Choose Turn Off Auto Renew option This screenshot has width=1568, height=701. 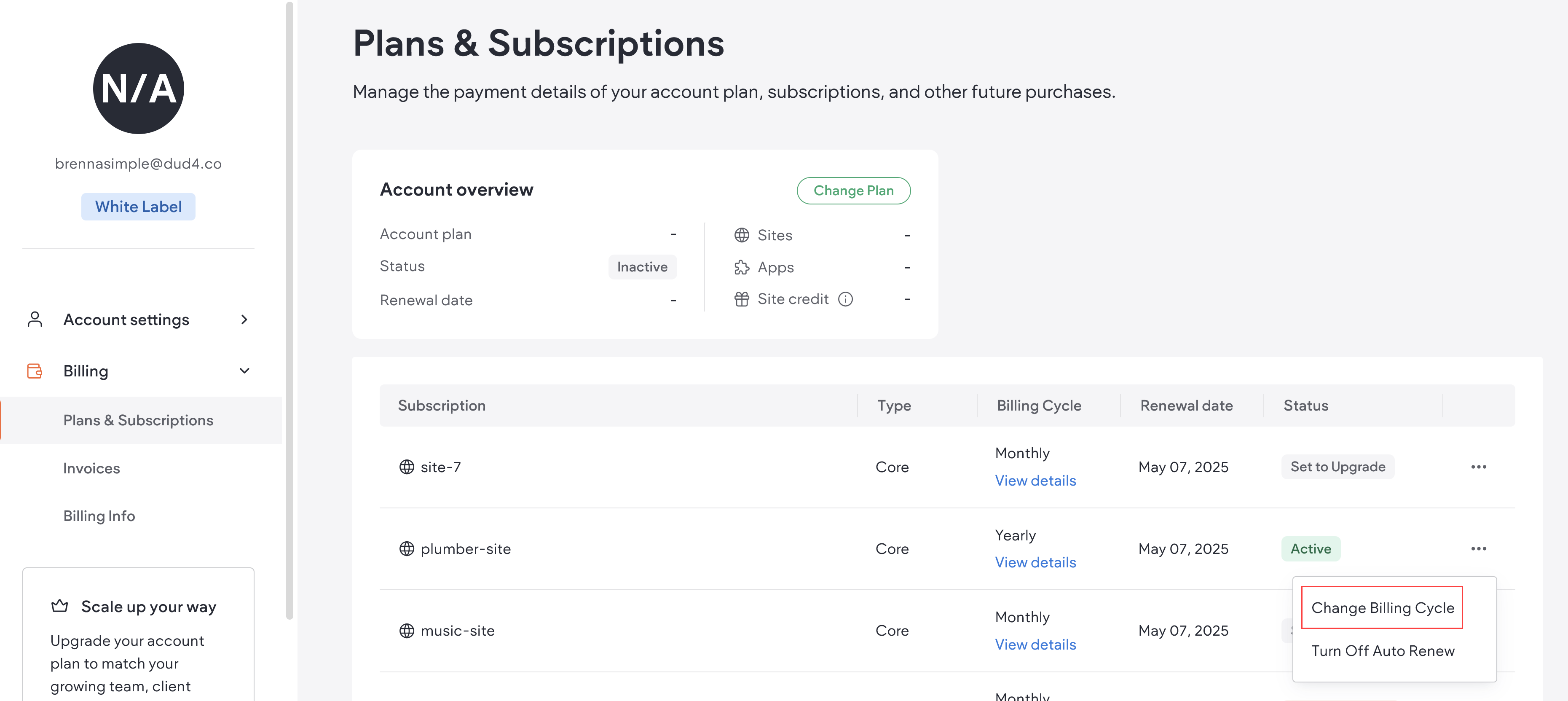pyautogui.click(x=1382, y=650)
